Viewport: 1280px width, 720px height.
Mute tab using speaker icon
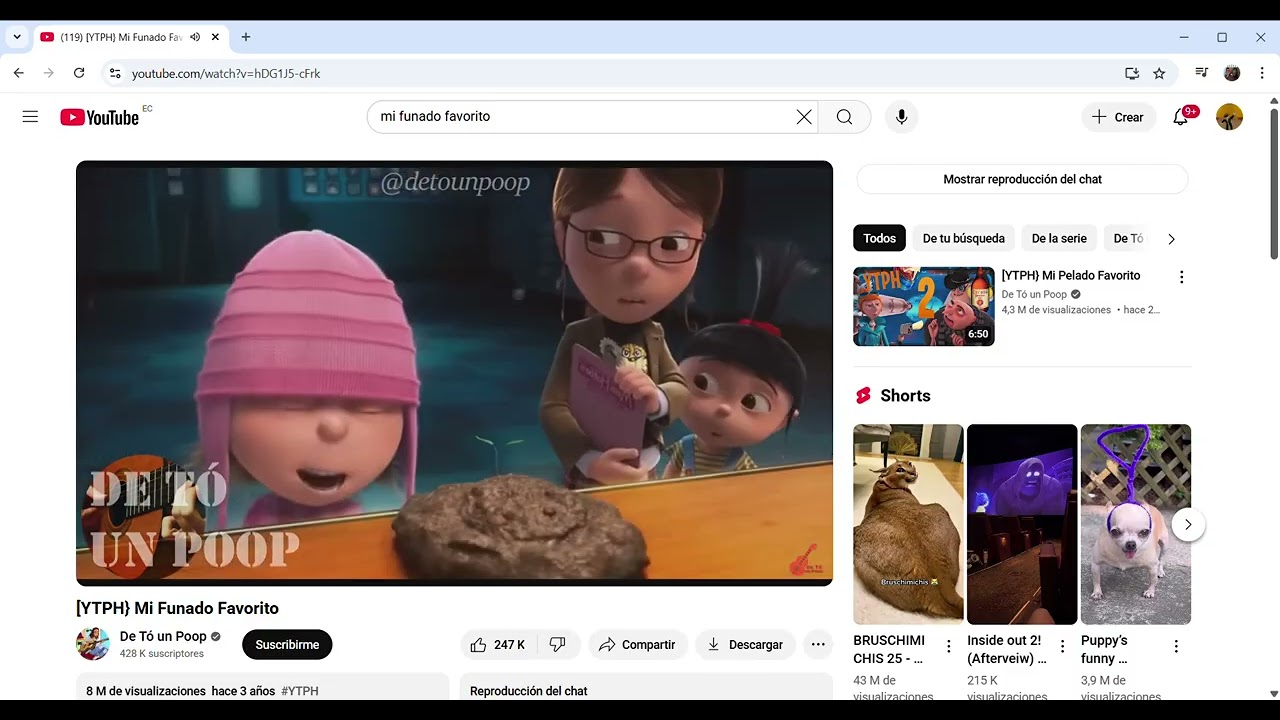coord(195,37)
